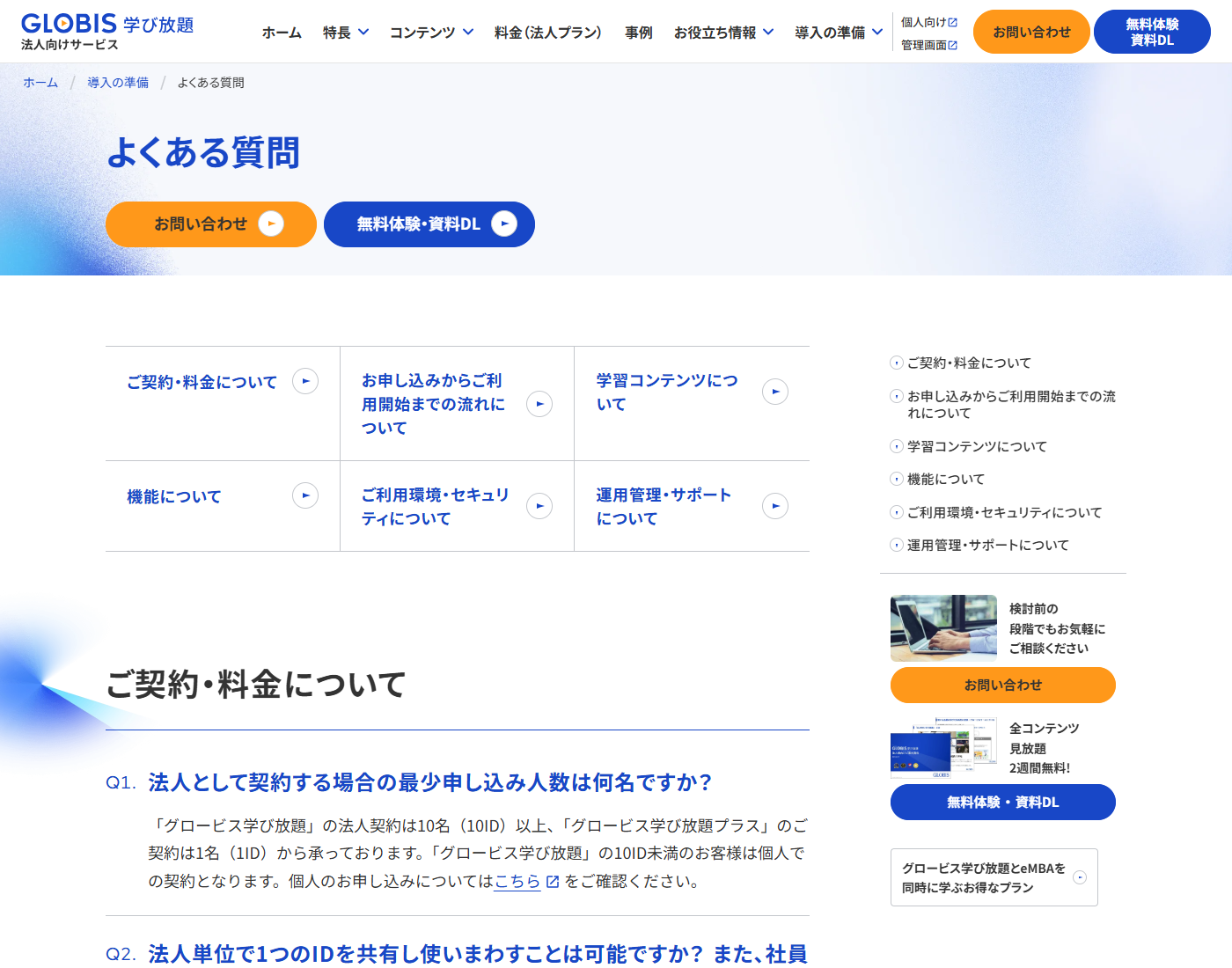The width and height of the screenshot is (1232, 968).
Task: Expand the コンテンツ dropdown menu
Action: click(431, 33)
